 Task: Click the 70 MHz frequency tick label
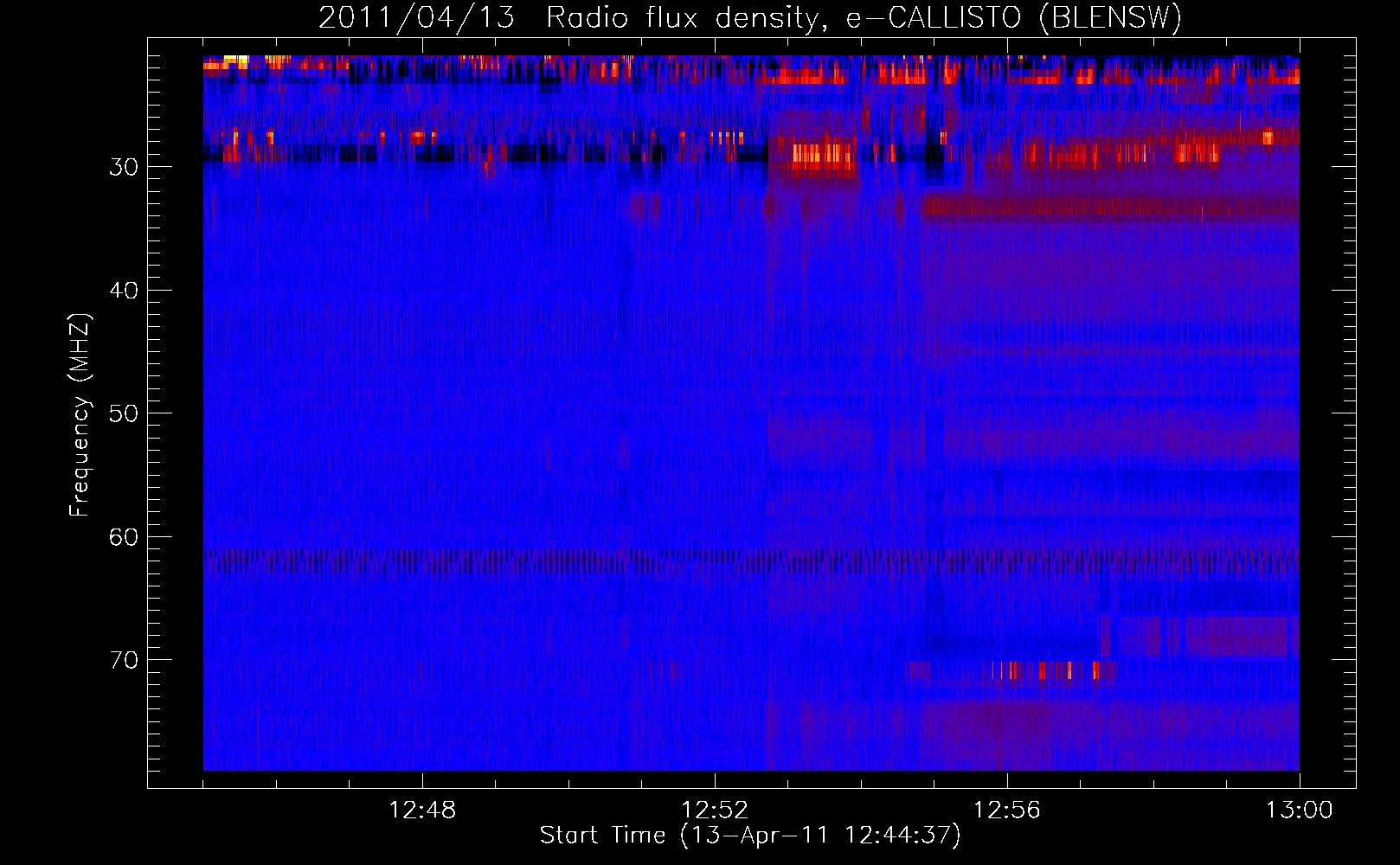point(124,660)
